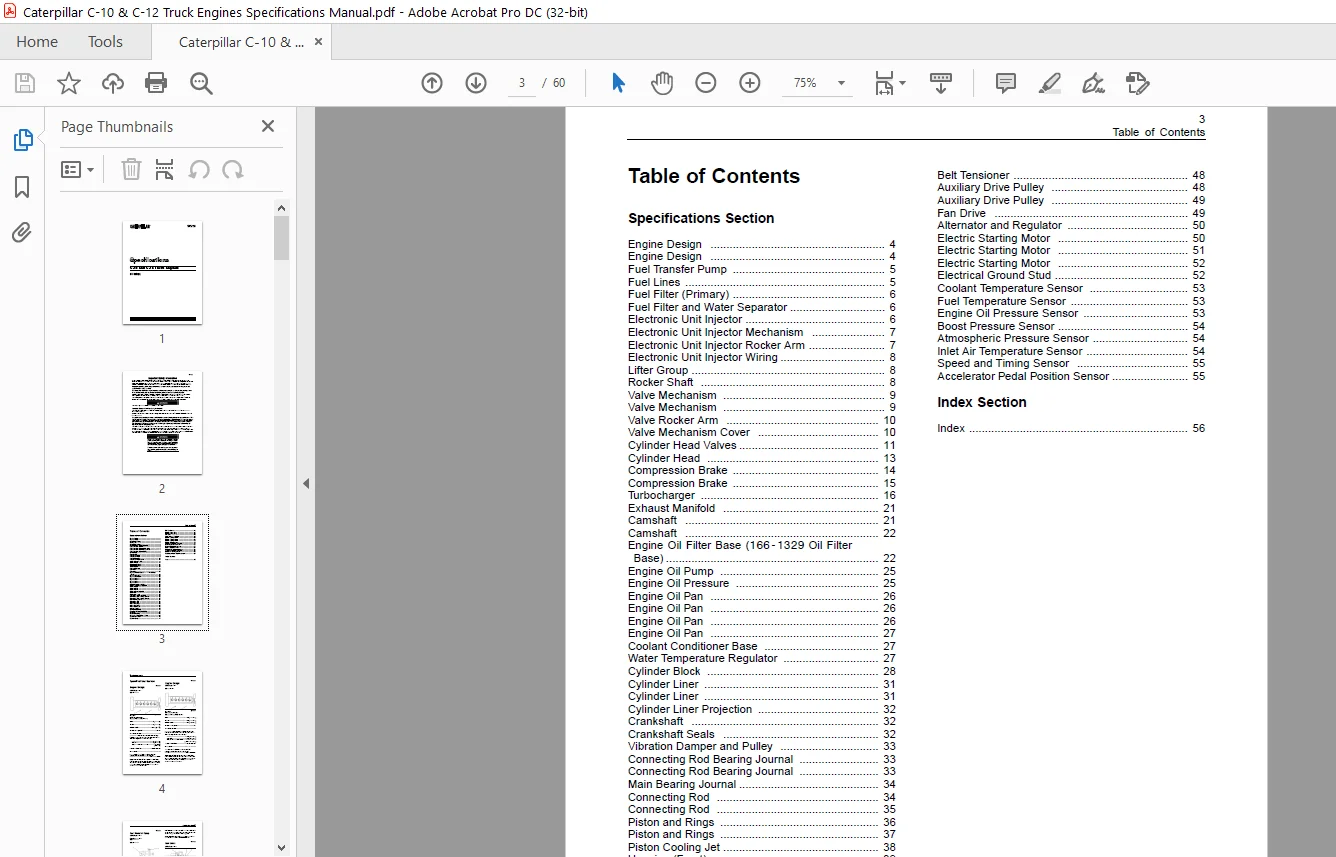Print the document via printer icon
Screen dimensions: 1336x857
coord(156,83)
